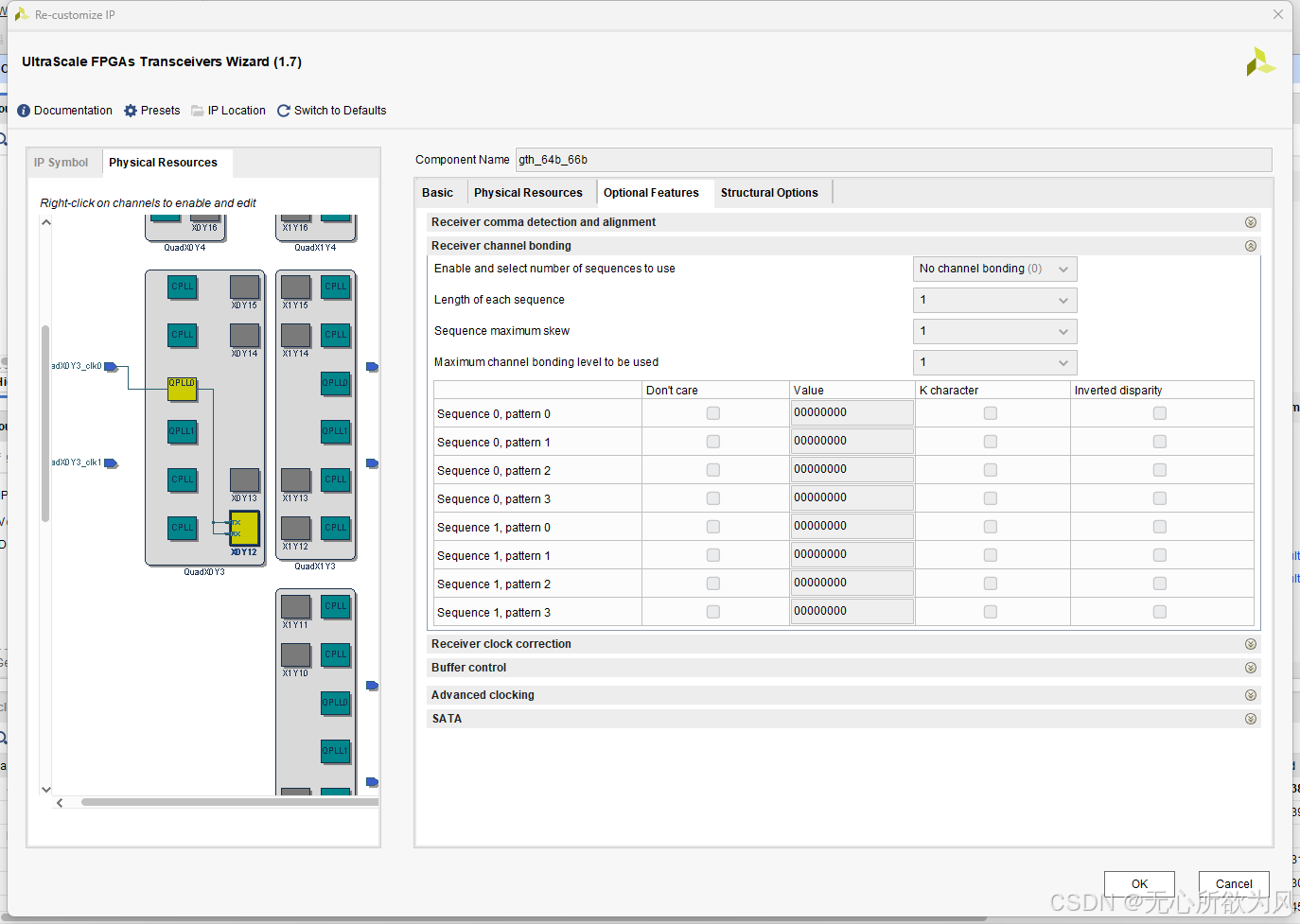
Task: Open the No channel bonding dropdown
Action: coord(994,270)
